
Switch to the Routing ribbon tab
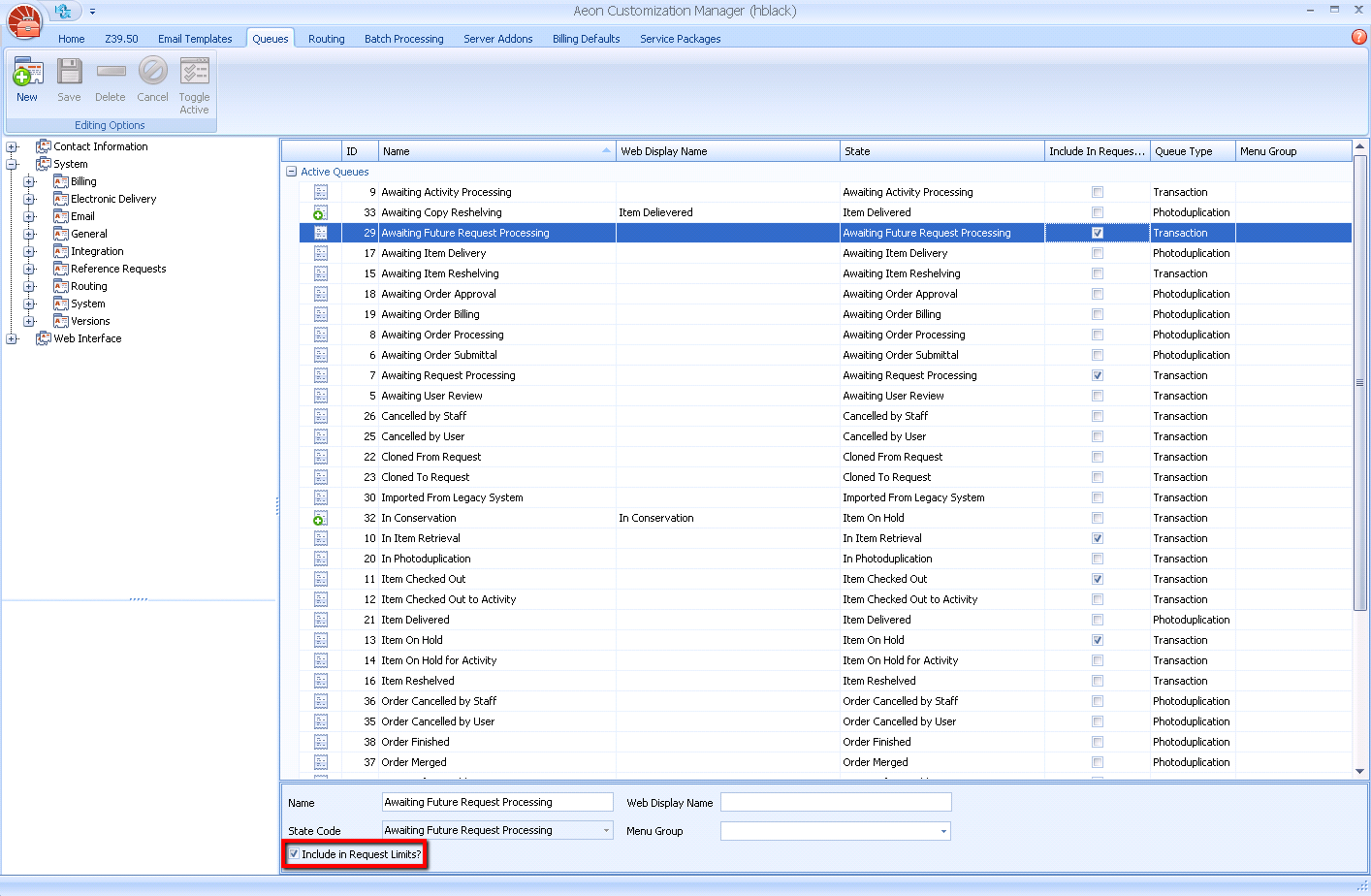pos(326,39)
